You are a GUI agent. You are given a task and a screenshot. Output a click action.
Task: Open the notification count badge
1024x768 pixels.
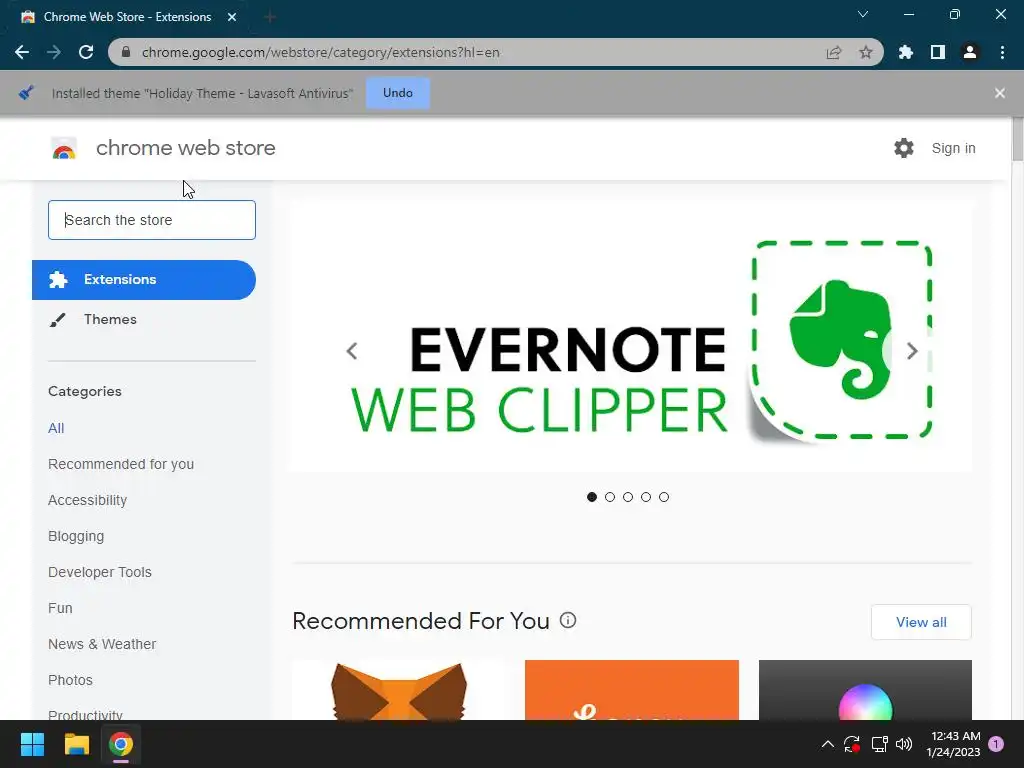[996, 743]
